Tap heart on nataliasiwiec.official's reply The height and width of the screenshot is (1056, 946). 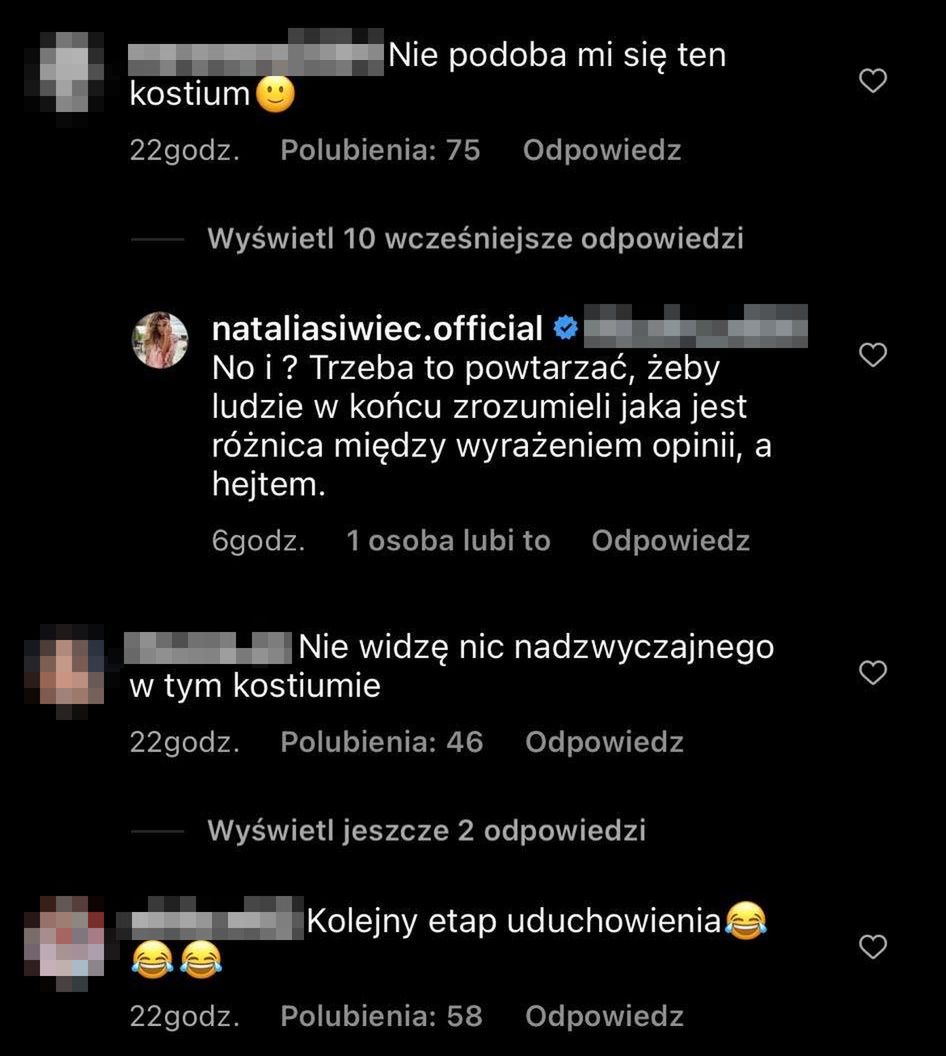pyautogui.click(x=873, y=355)
